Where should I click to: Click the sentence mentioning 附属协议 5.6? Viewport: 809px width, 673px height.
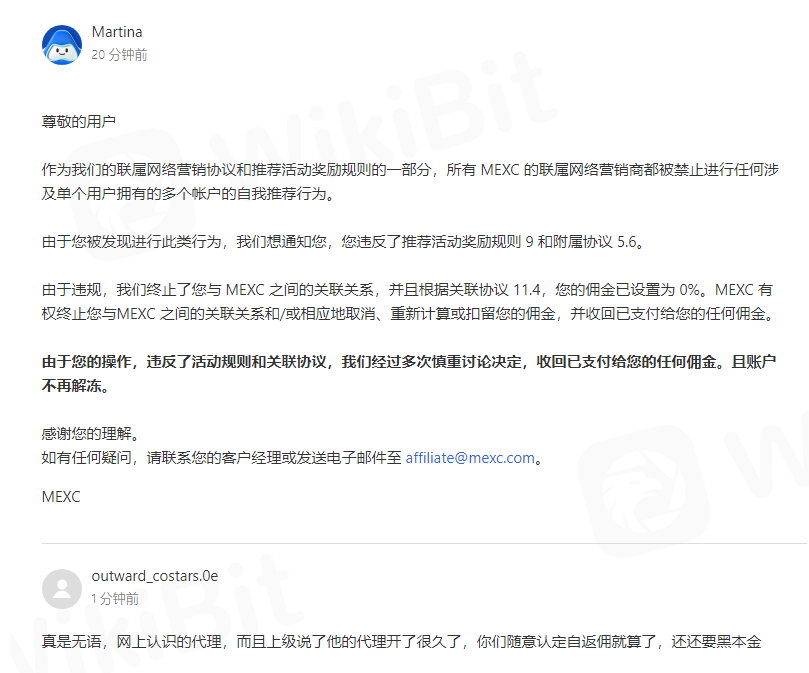tap(344, 242)
